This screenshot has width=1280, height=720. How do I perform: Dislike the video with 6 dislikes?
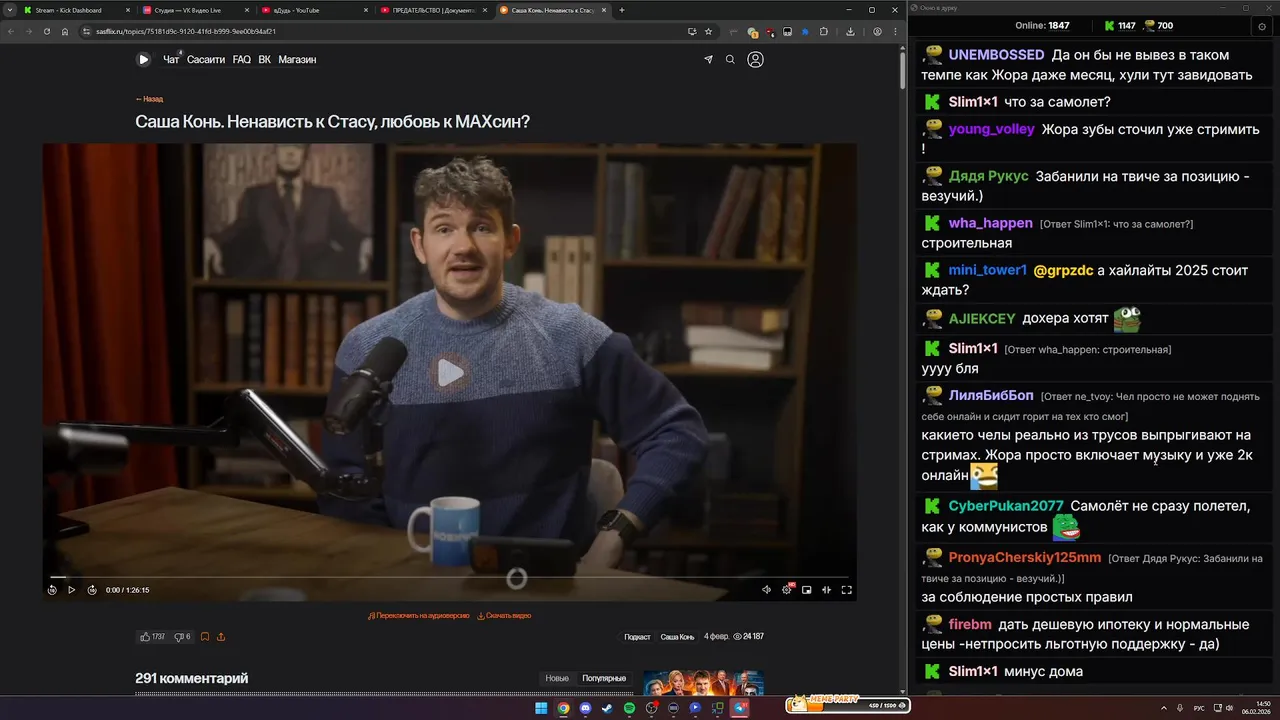182,637
